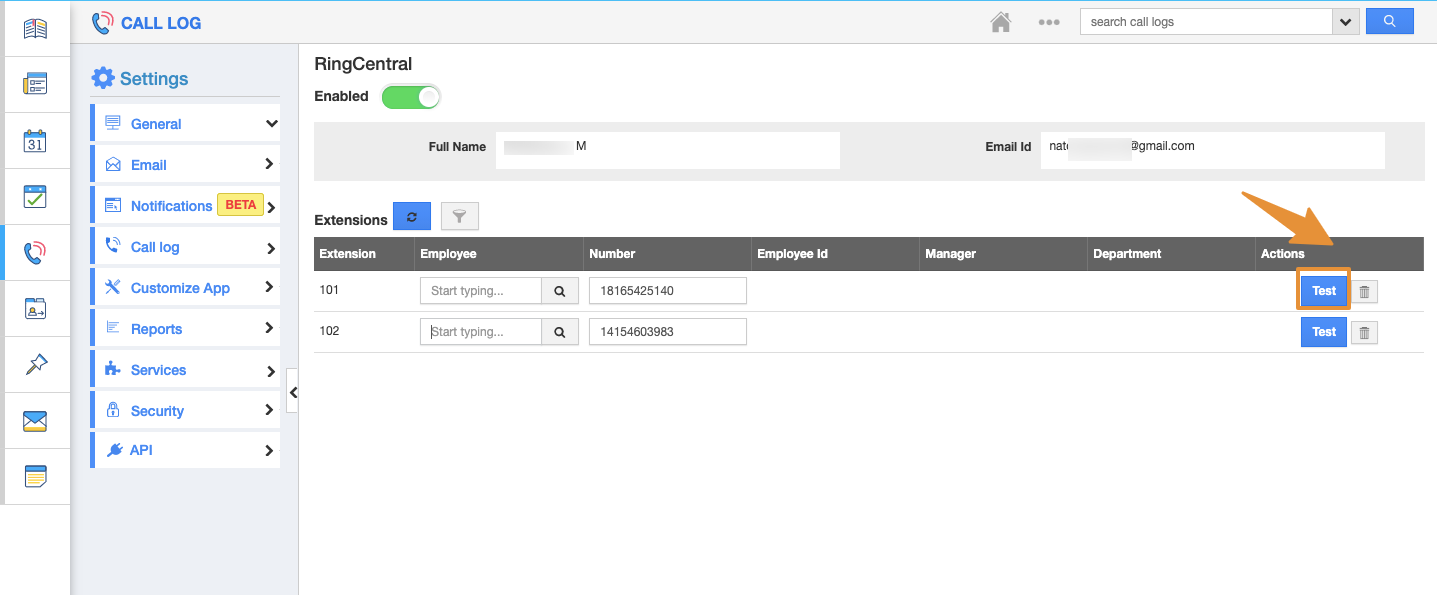This screenshot has width=1437, height=595.
Task: Open Call log in the settings menu
Action: pos(155,247)
